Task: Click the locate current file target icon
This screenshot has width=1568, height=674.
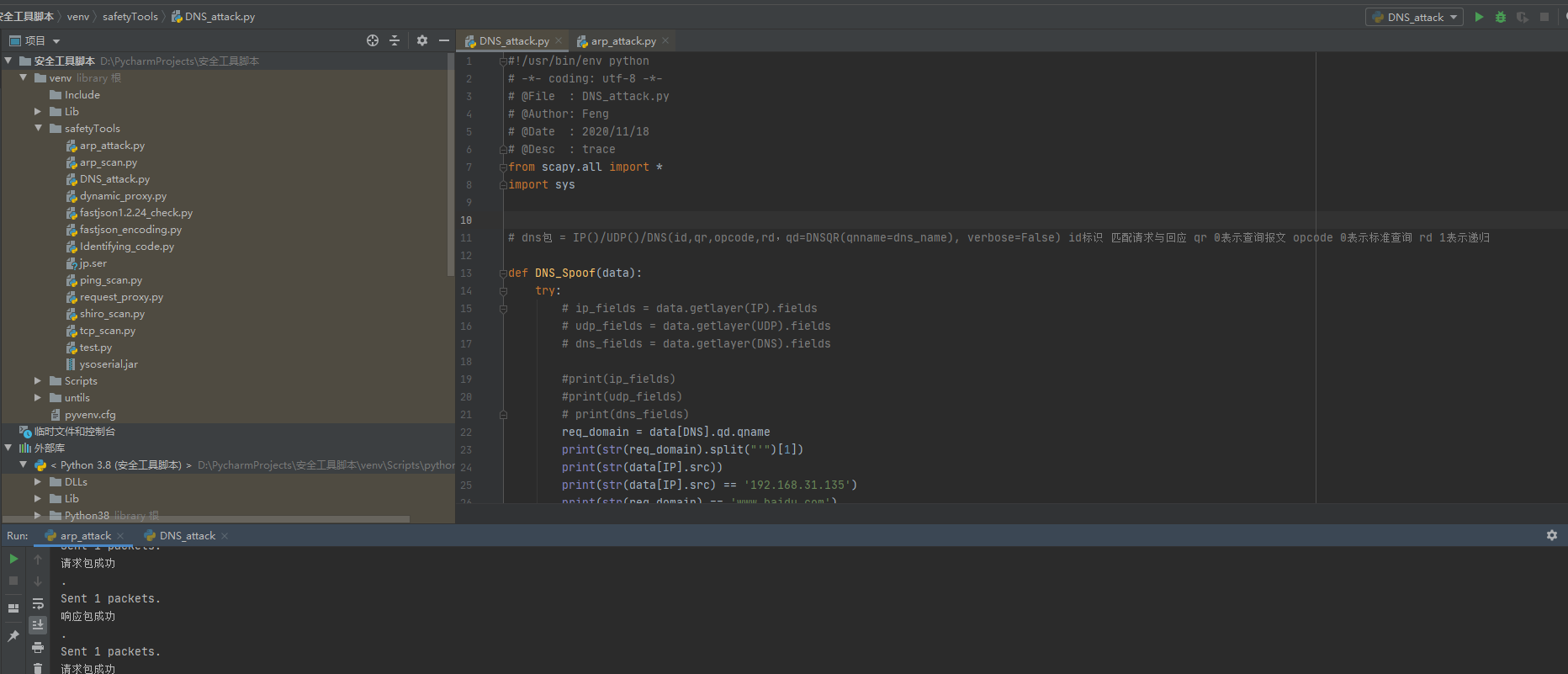Action: click(373, 40)
